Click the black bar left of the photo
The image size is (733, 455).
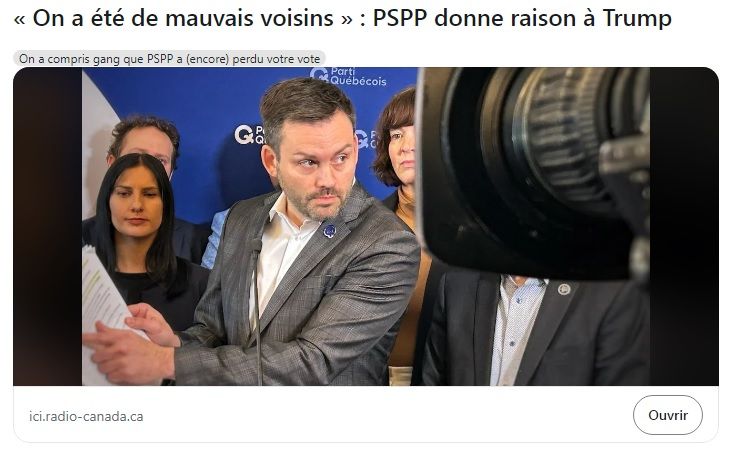(x=48, y=226)
